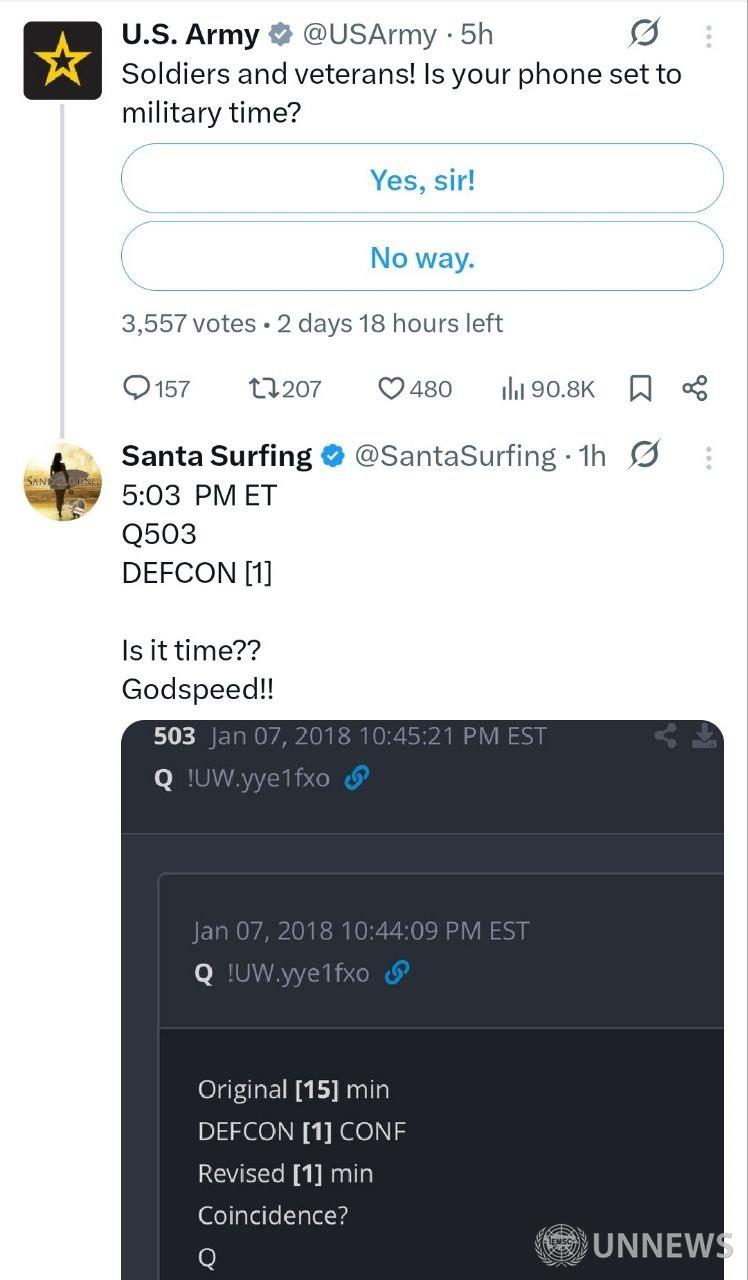Open more options menu on Santa Surfing tweet
Screen dimensions: 748x1280
708,457
